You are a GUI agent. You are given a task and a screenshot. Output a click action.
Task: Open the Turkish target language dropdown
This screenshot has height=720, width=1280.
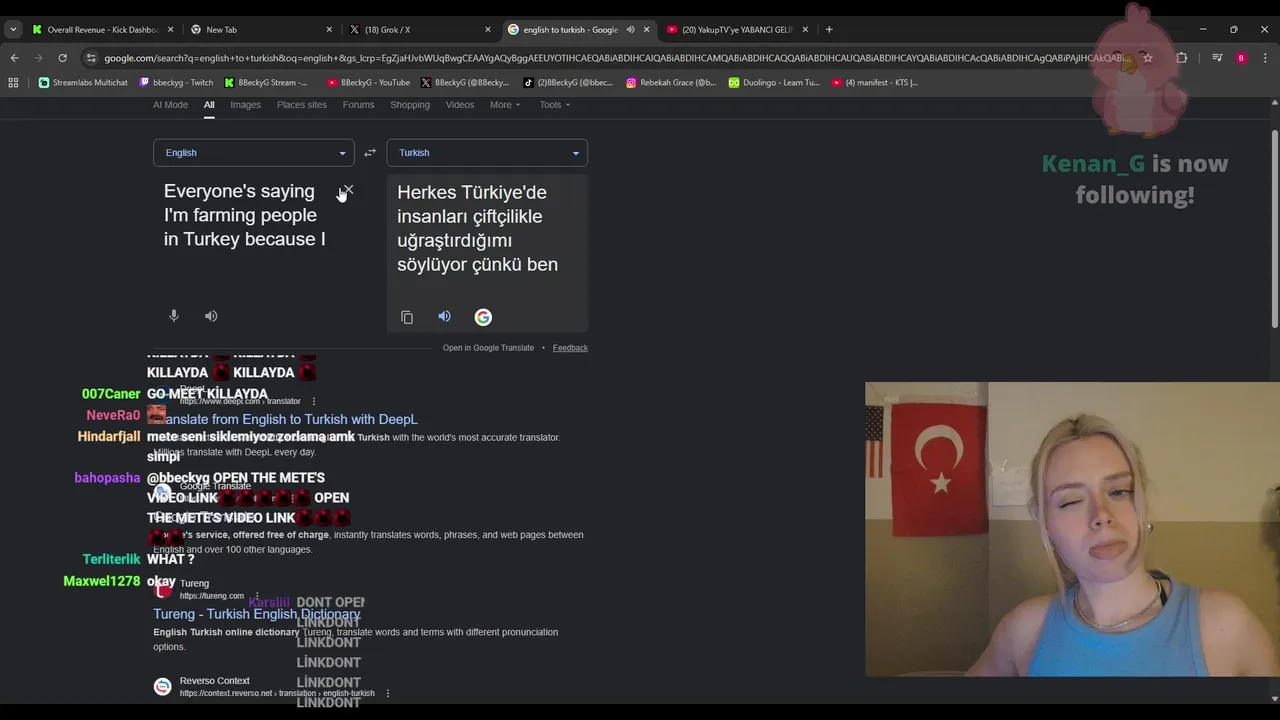487,153
